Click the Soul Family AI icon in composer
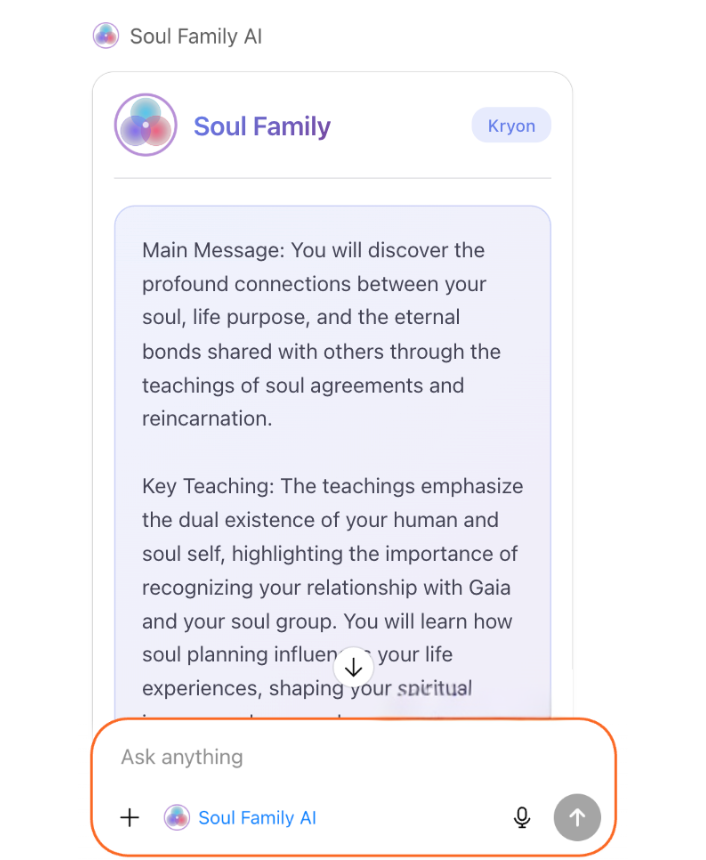Screen dimensions: 706x860 tap(177, 818)
